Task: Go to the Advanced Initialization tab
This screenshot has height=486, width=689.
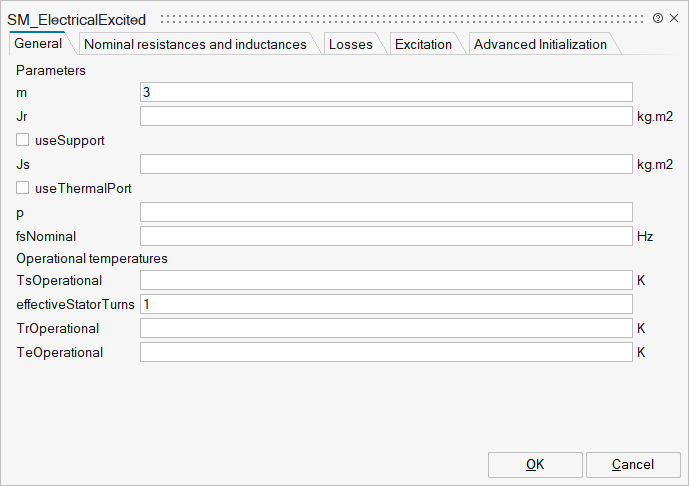Action: coord(540,44)
